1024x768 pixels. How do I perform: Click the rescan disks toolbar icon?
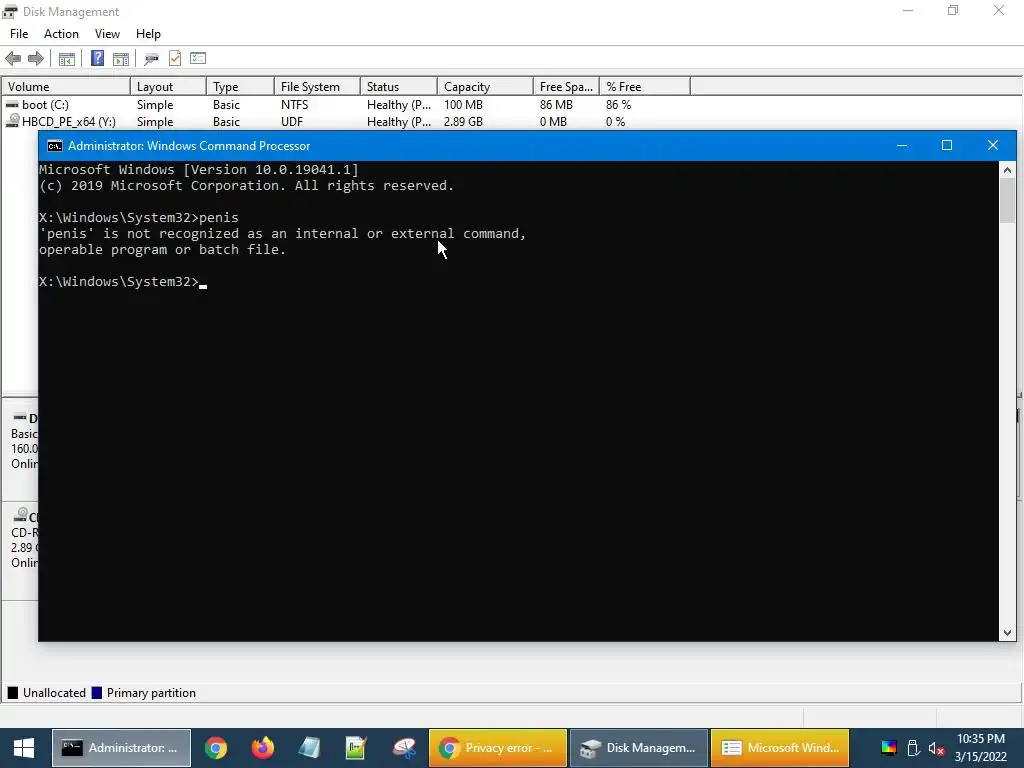point(152,59)
